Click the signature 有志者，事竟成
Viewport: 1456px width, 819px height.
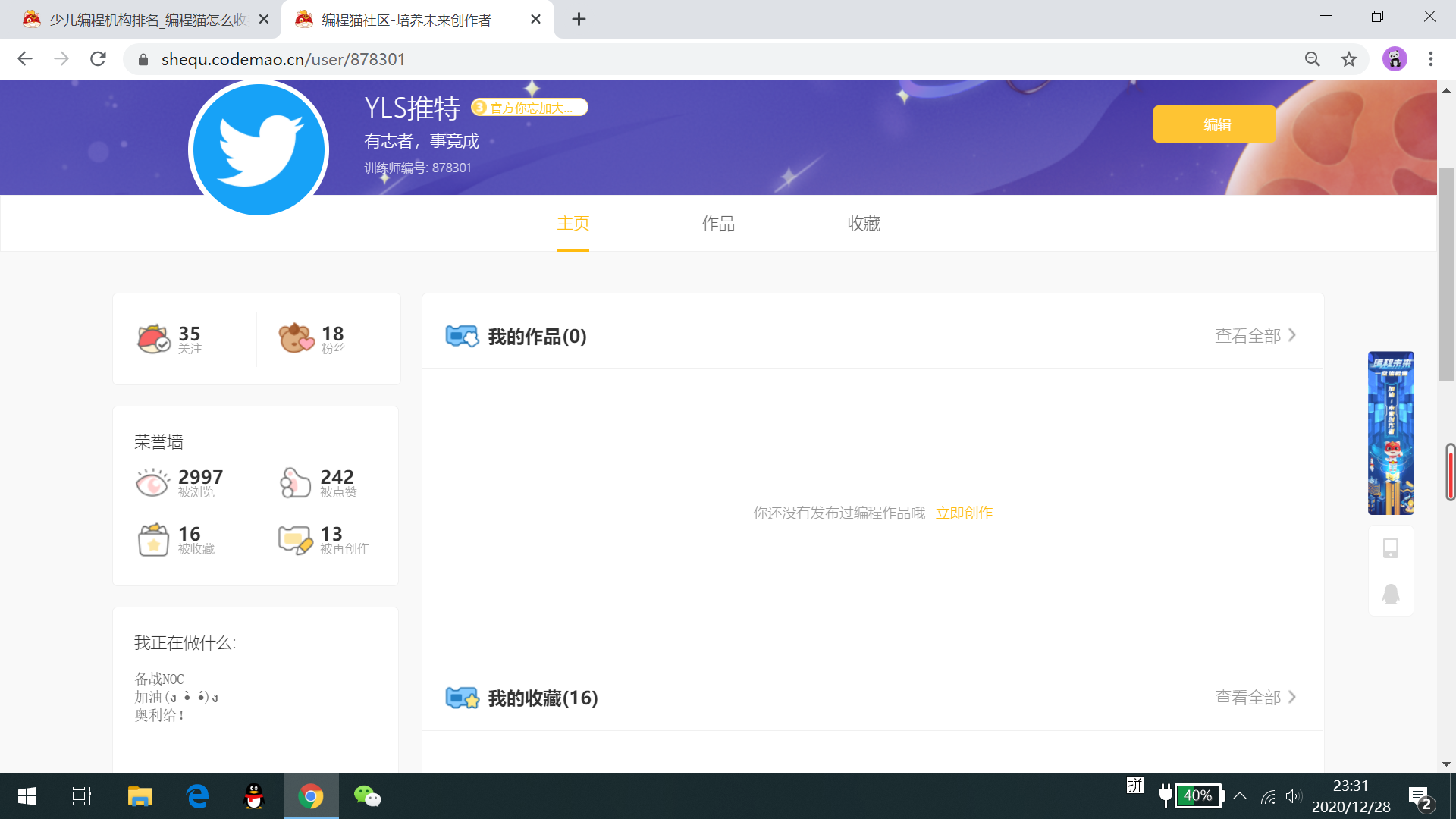(422, 141)
